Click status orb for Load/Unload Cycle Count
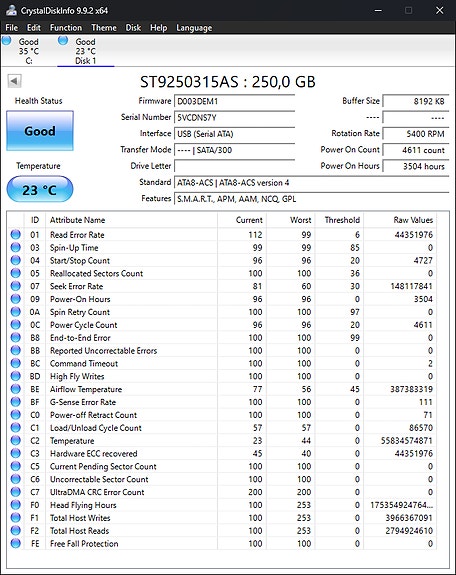Image resolution: width=456 pixels, height=575 pixels. 16,427
